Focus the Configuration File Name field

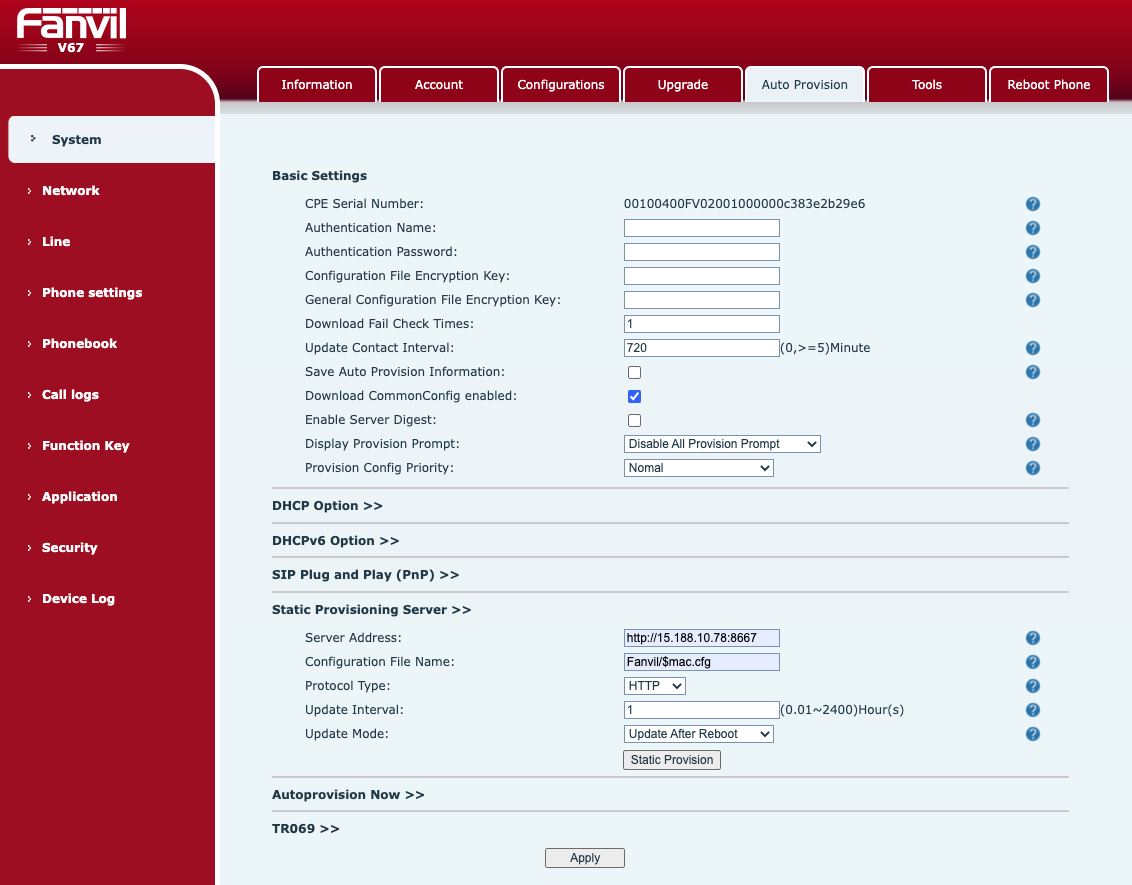[x=702, y=662]
